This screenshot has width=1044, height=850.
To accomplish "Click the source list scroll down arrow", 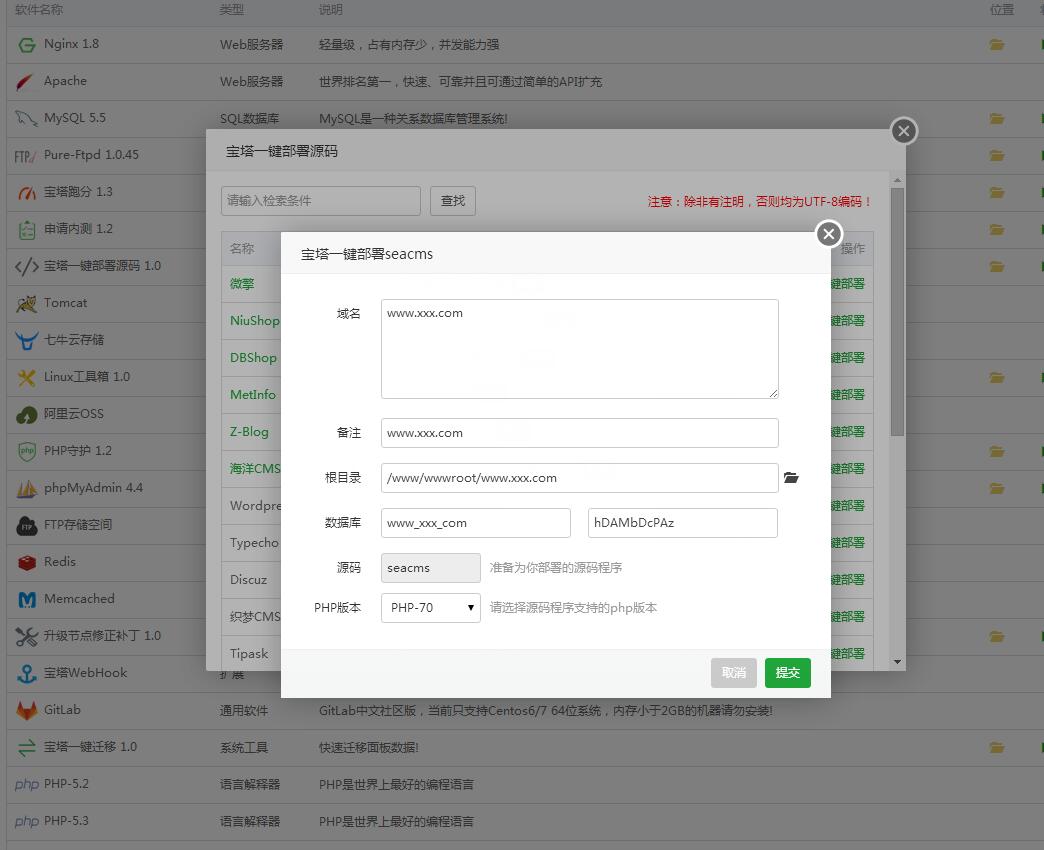I will [x=898, y=662].
